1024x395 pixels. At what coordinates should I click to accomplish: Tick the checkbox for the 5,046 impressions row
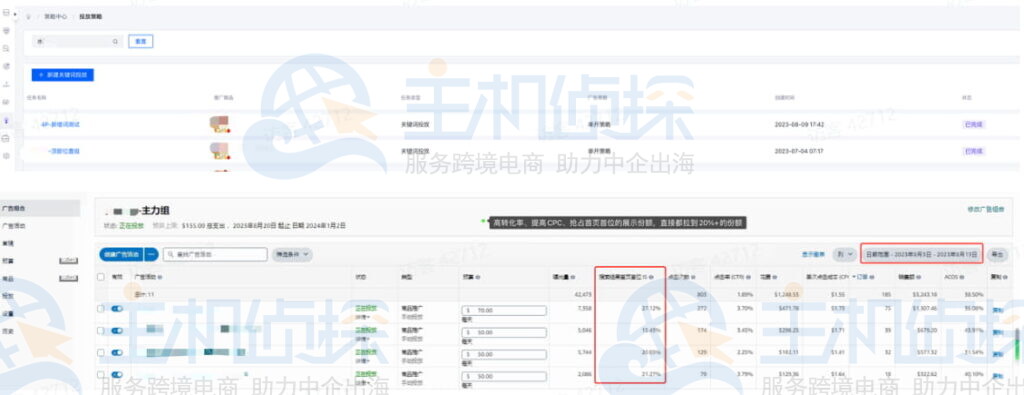tap(101, 331)
